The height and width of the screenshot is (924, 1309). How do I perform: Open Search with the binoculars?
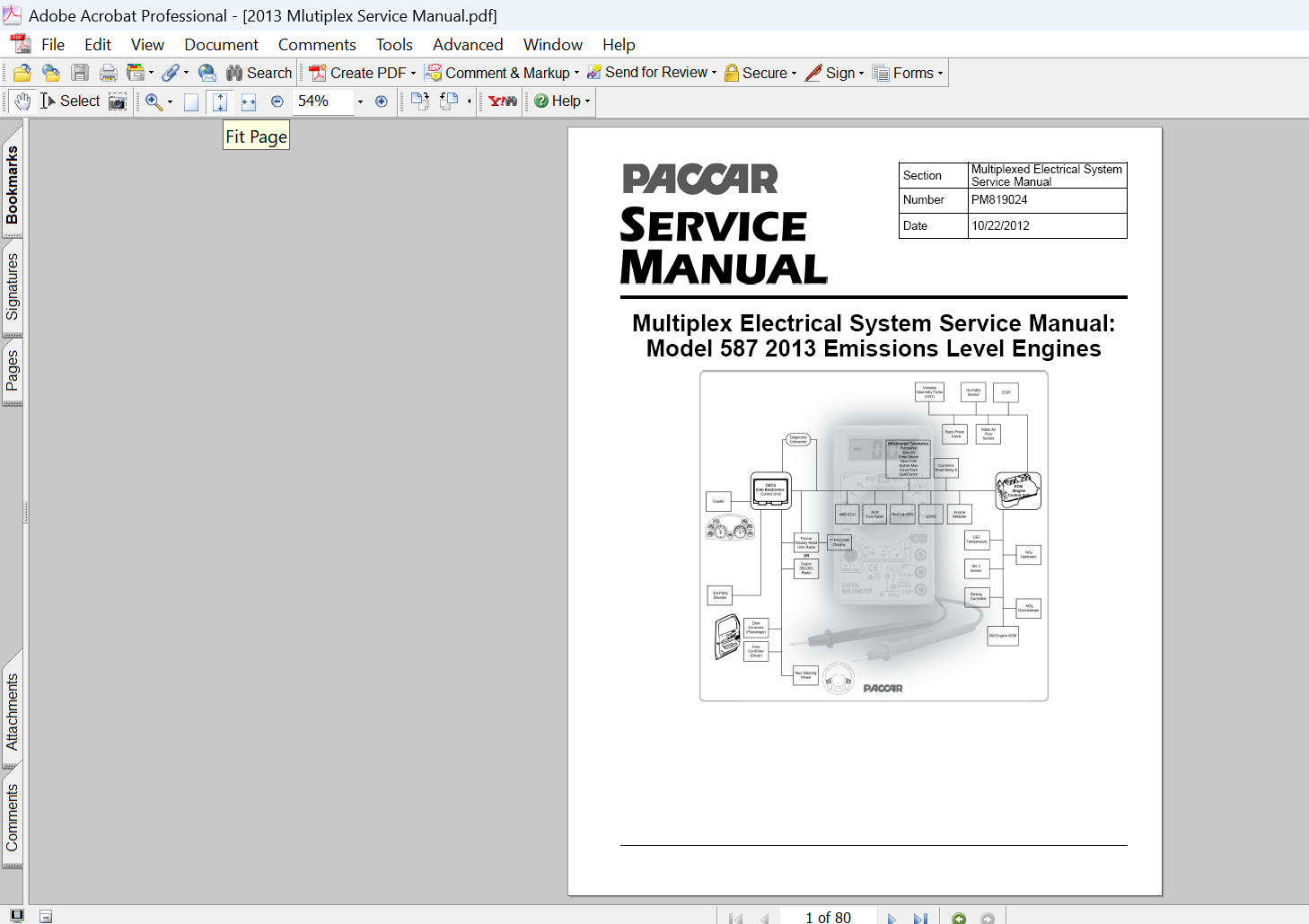(259, 73)
